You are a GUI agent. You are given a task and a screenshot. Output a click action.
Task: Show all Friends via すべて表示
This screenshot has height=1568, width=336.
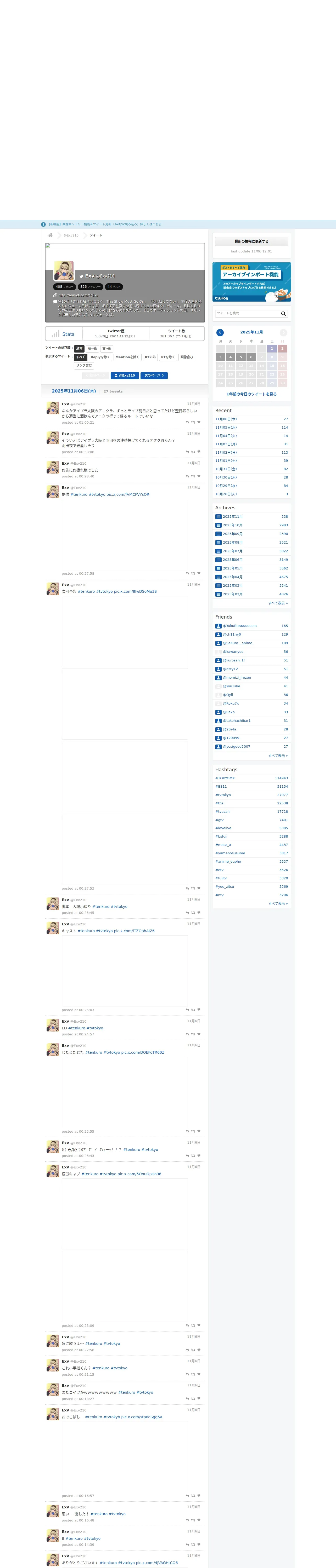[x=278, y=756]
